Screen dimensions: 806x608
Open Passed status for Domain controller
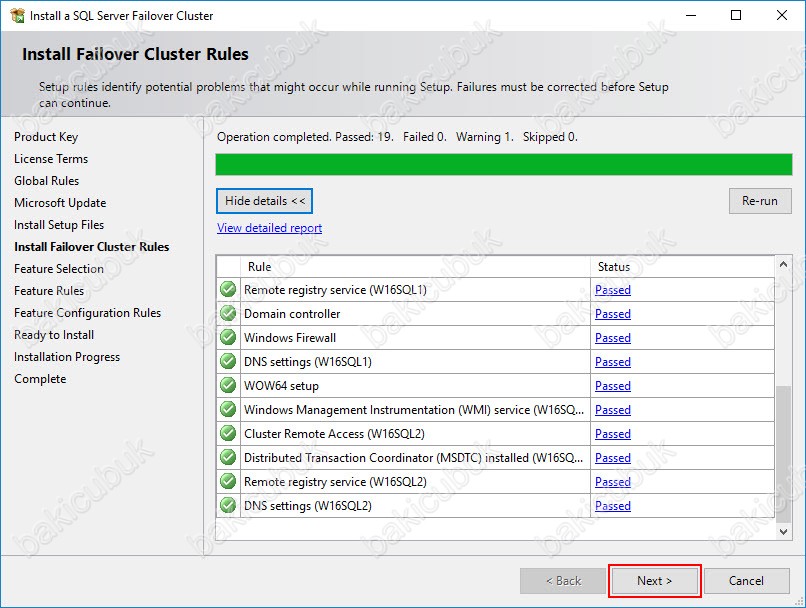[613, 314]
